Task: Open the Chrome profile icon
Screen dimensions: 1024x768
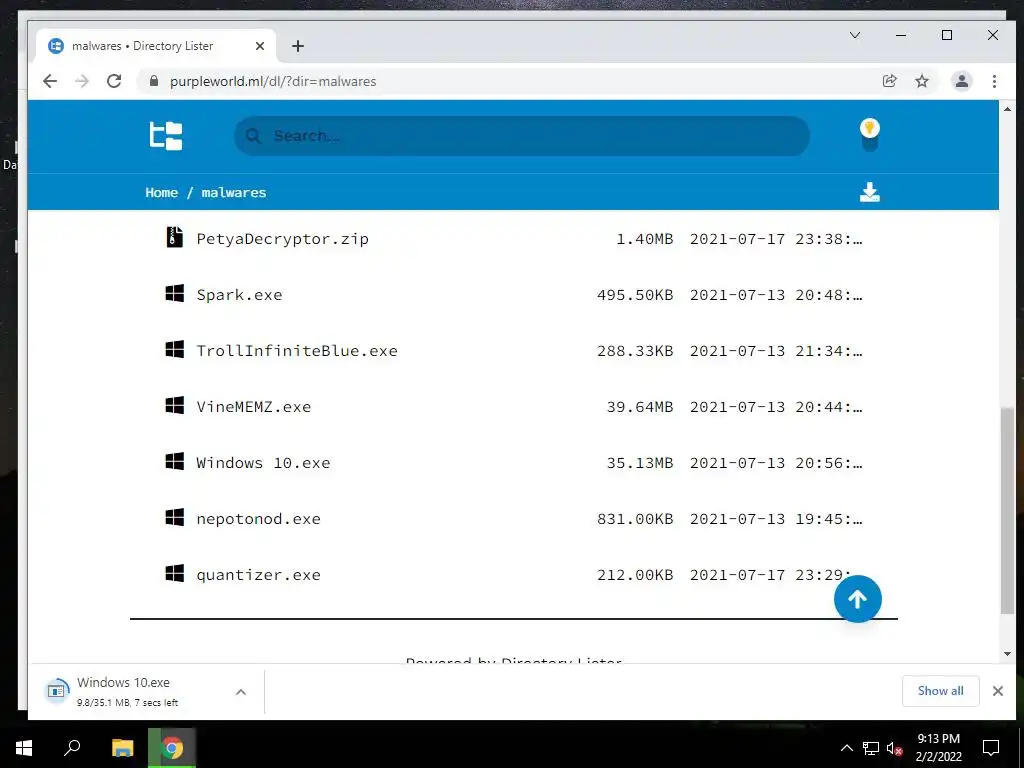Action: [962, 81]
